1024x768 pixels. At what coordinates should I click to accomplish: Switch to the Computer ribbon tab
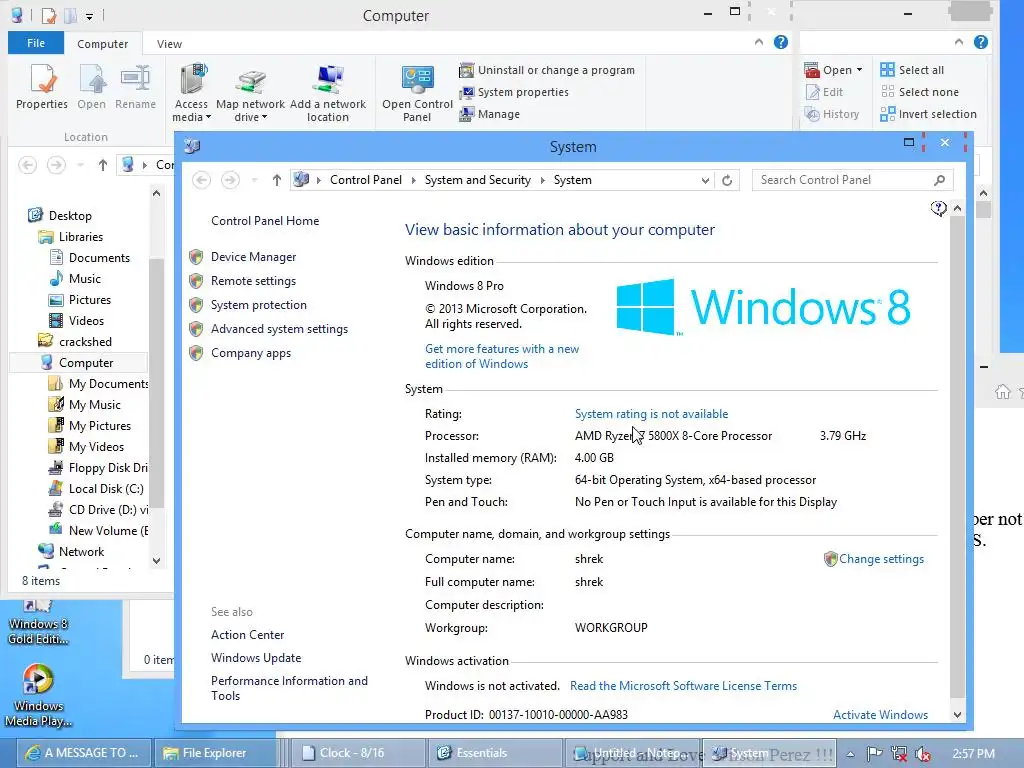103,44
